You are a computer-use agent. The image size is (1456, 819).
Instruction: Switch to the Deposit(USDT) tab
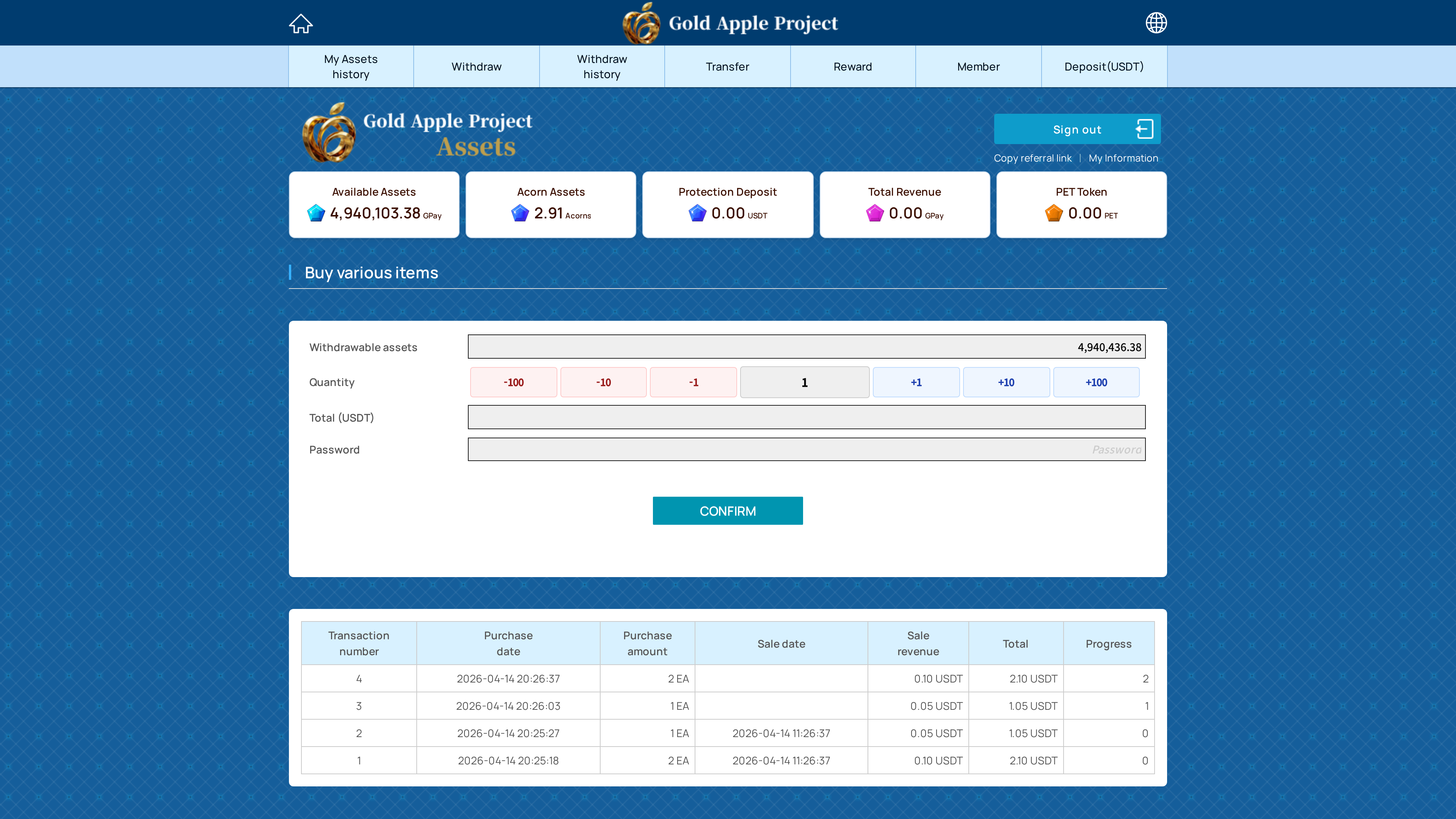pos(1103,67)
